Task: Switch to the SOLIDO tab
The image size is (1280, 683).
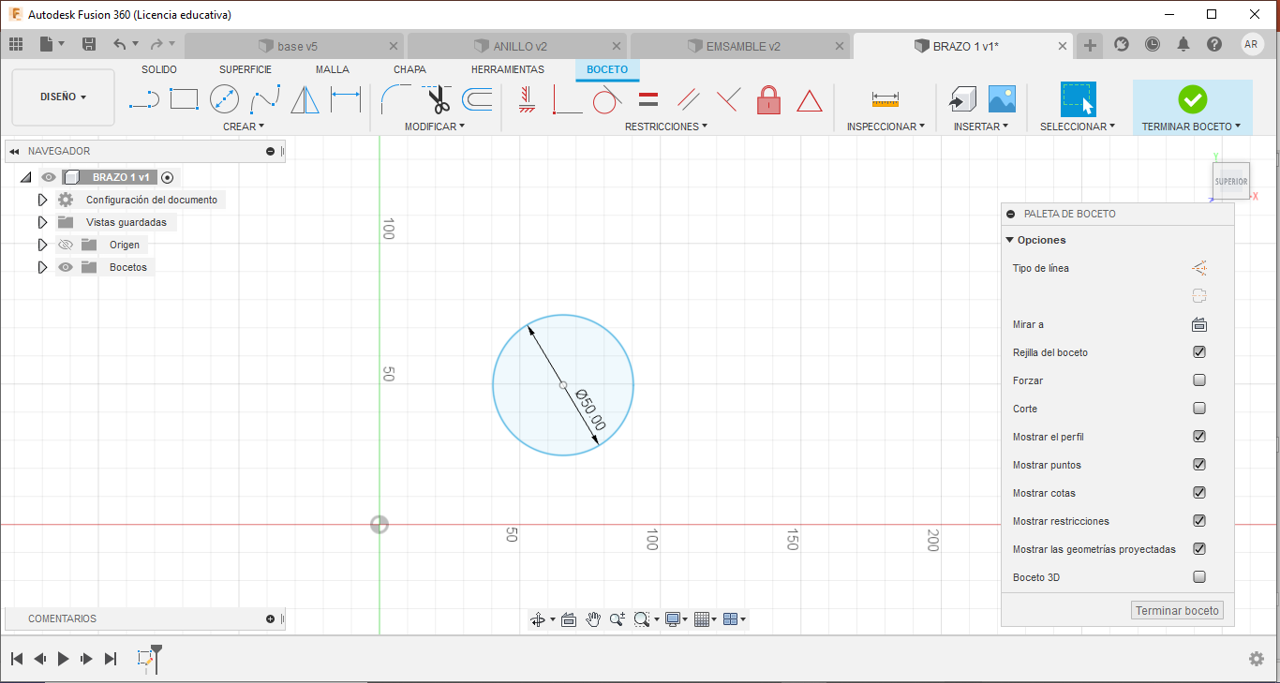Action: [159, 69]
